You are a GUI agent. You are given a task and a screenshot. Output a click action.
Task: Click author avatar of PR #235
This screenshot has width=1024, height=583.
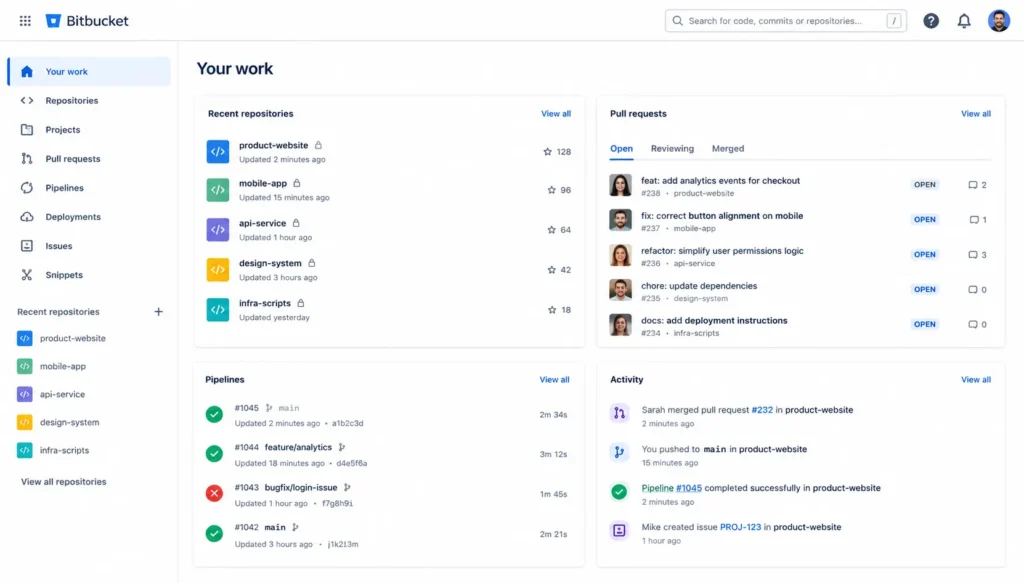click(620, 290)
